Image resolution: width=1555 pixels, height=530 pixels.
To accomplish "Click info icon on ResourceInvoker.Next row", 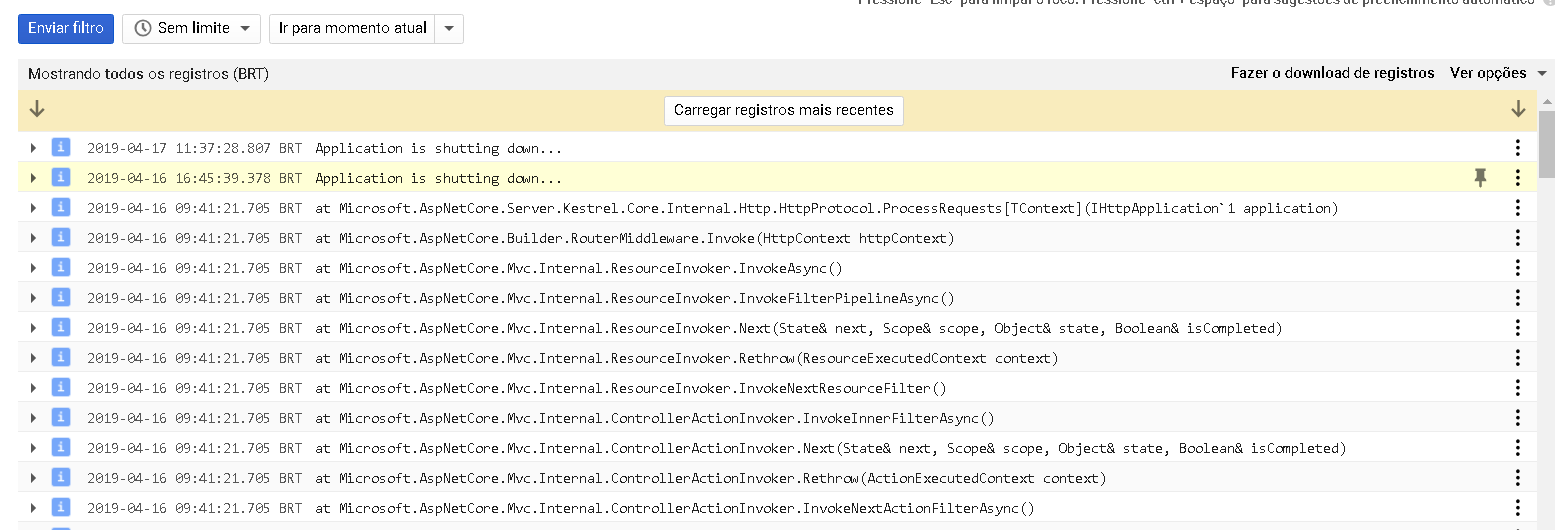I will point(61,327).
